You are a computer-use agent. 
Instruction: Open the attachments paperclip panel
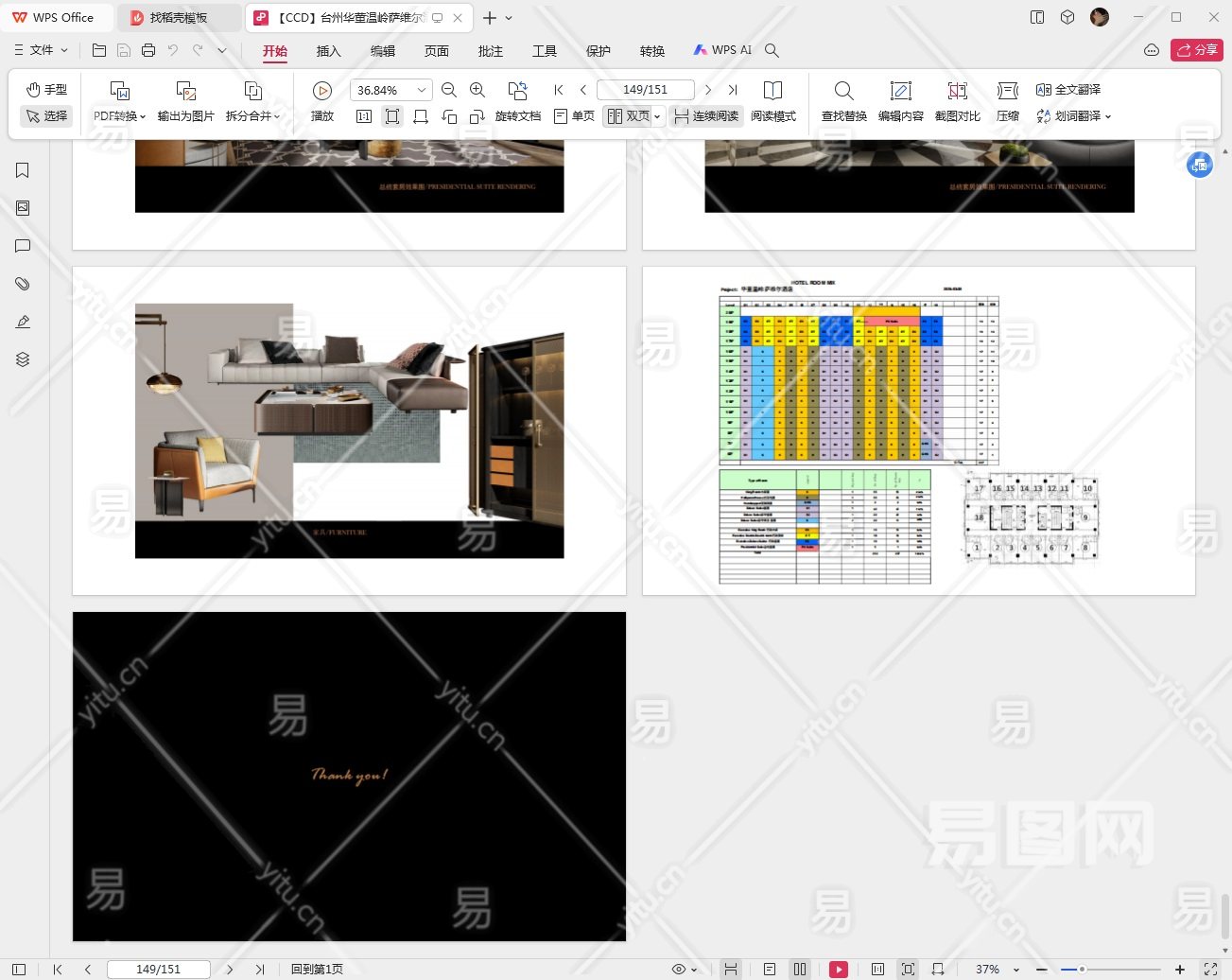(x=23, y=284)
